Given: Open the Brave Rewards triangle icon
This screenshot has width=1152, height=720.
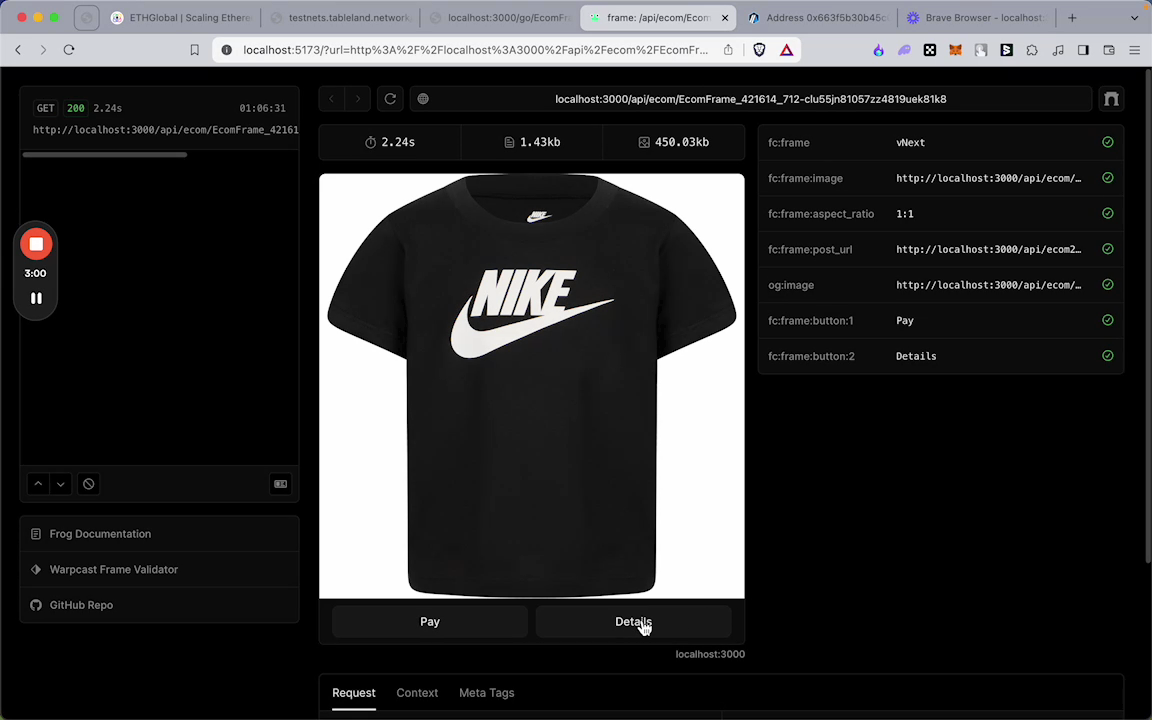Looking at the screenshot, I should click(x=787, y=50).
